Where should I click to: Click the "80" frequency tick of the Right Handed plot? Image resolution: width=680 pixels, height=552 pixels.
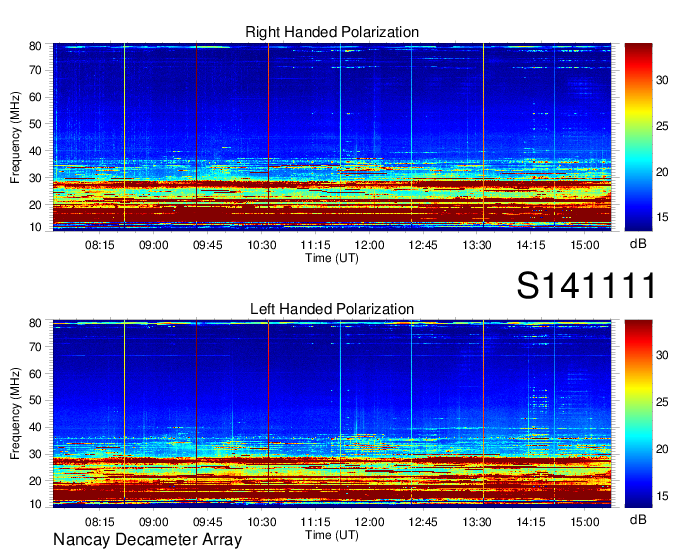click(35, 46)
